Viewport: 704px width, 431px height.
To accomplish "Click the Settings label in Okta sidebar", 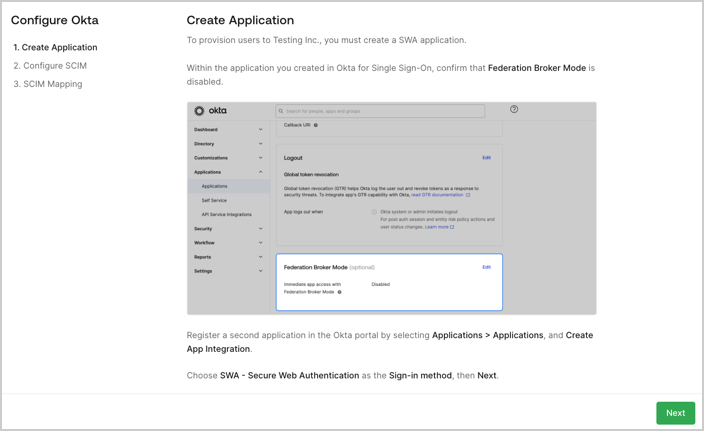I will point(203,271).
